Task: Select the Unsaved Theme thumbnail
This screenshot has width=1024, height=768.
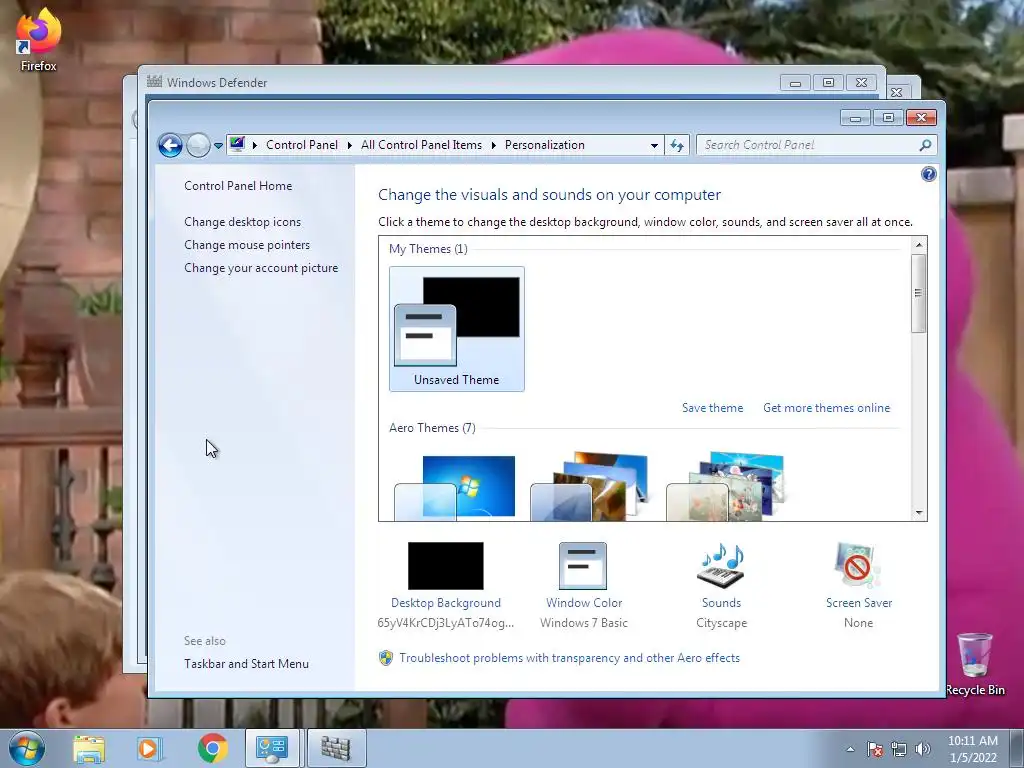Action: (456, 329)
